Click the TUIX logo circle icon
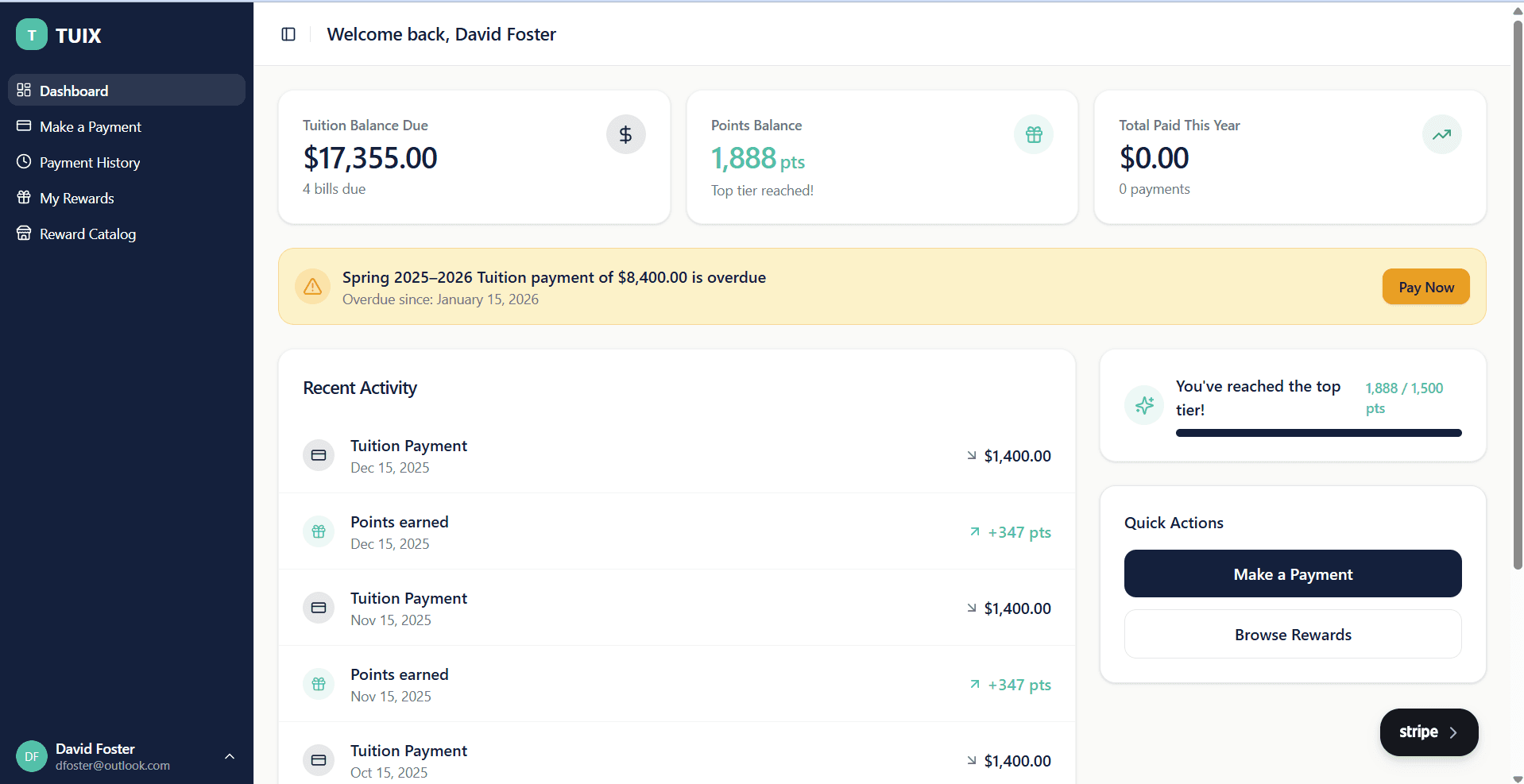Image resolution: width=1524 pixels, height=784 pixels. pos(32,35)
